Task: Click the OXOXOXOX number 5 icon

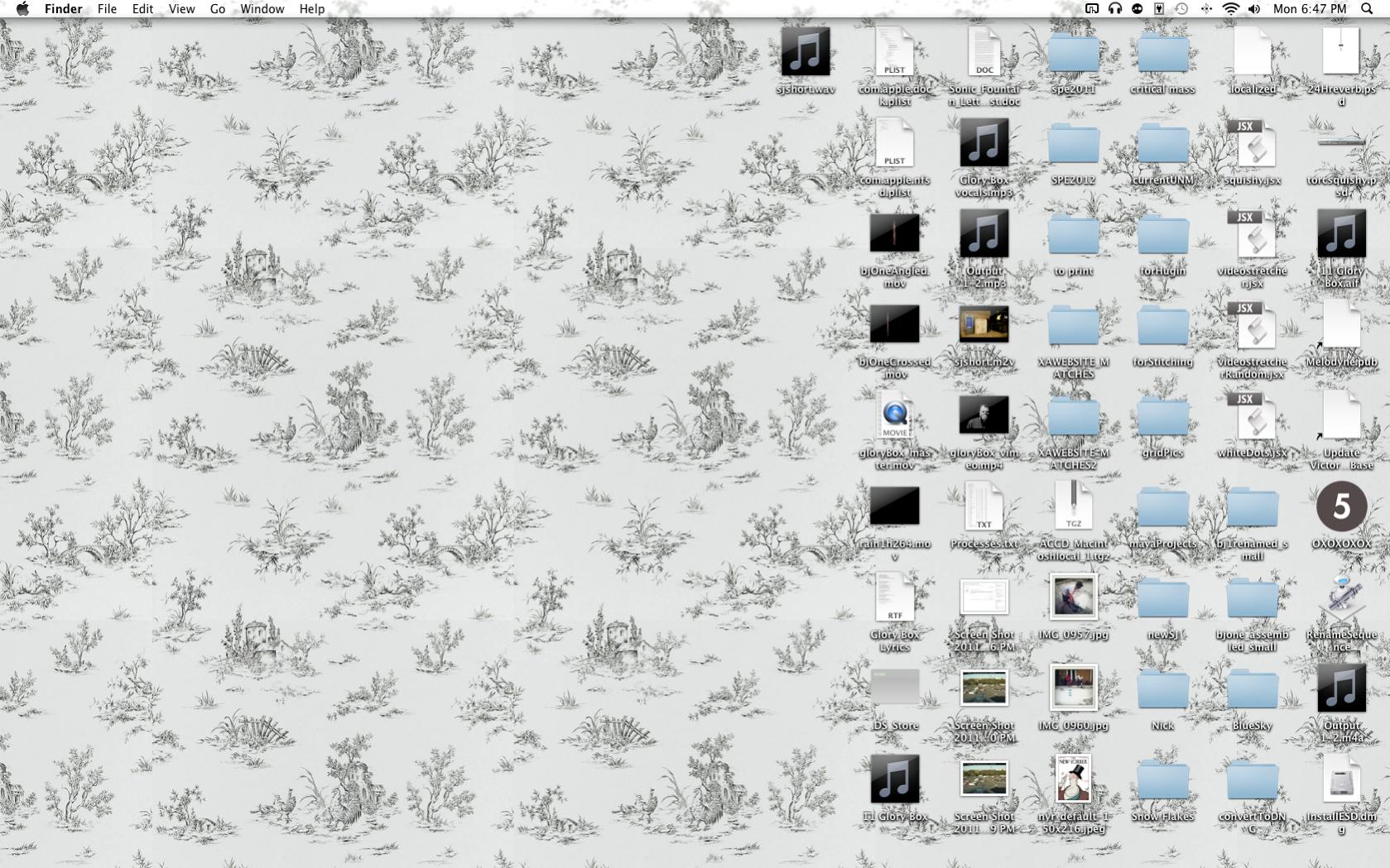Action: [1341, 506]
